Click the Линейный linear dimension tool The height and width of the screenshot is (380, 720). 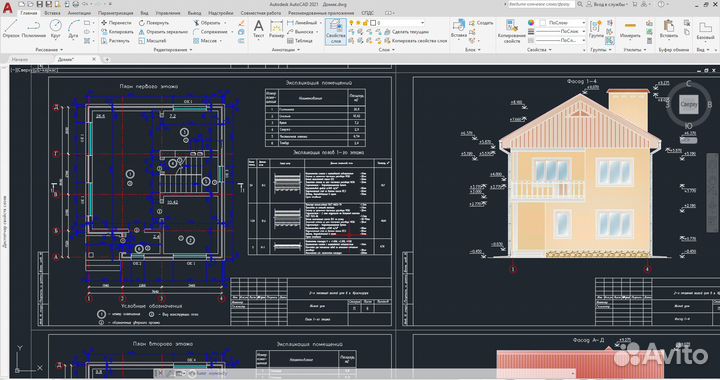[x=302, y=22]
